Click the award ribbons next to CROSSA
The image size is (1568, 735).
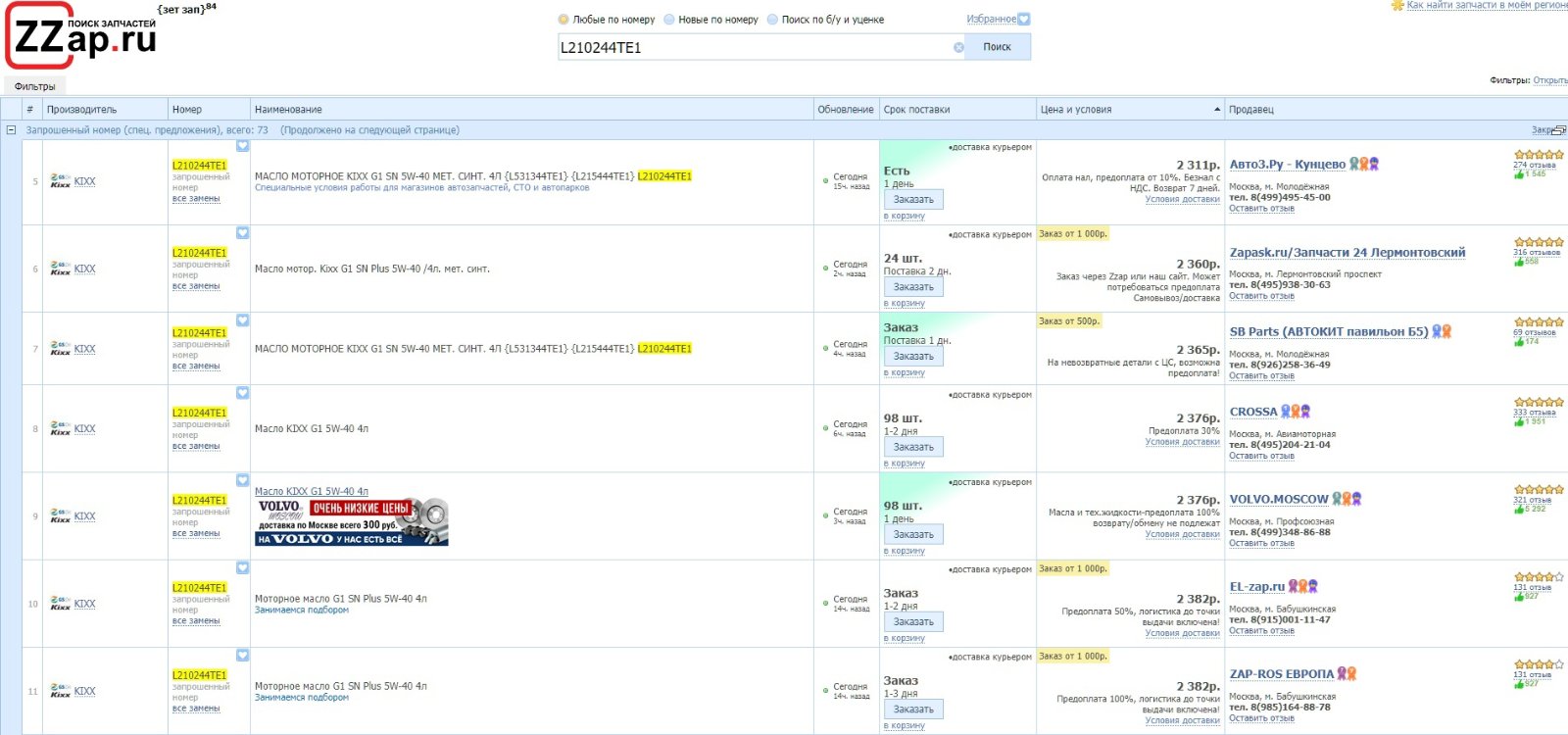[1296, 412]
